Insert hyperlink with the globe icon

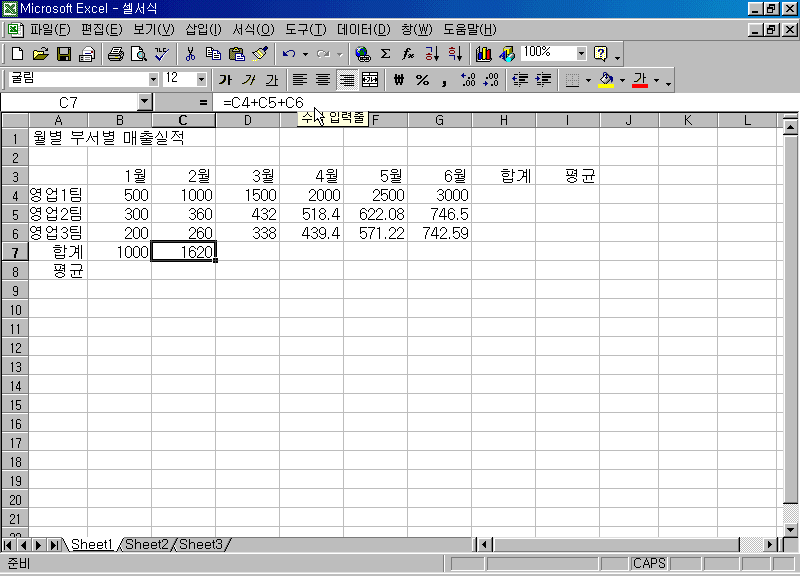point(362,54)
